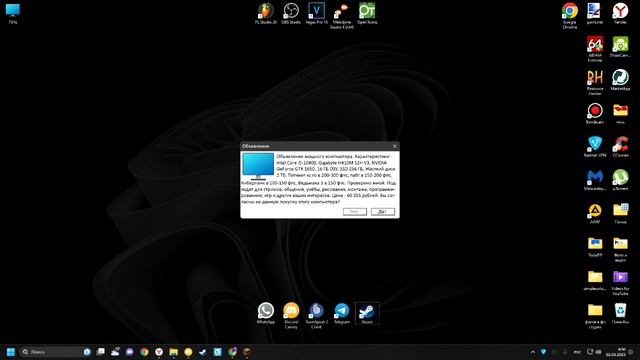Open File Explorer from taskbar
The image size is (640, 360).
173,352
